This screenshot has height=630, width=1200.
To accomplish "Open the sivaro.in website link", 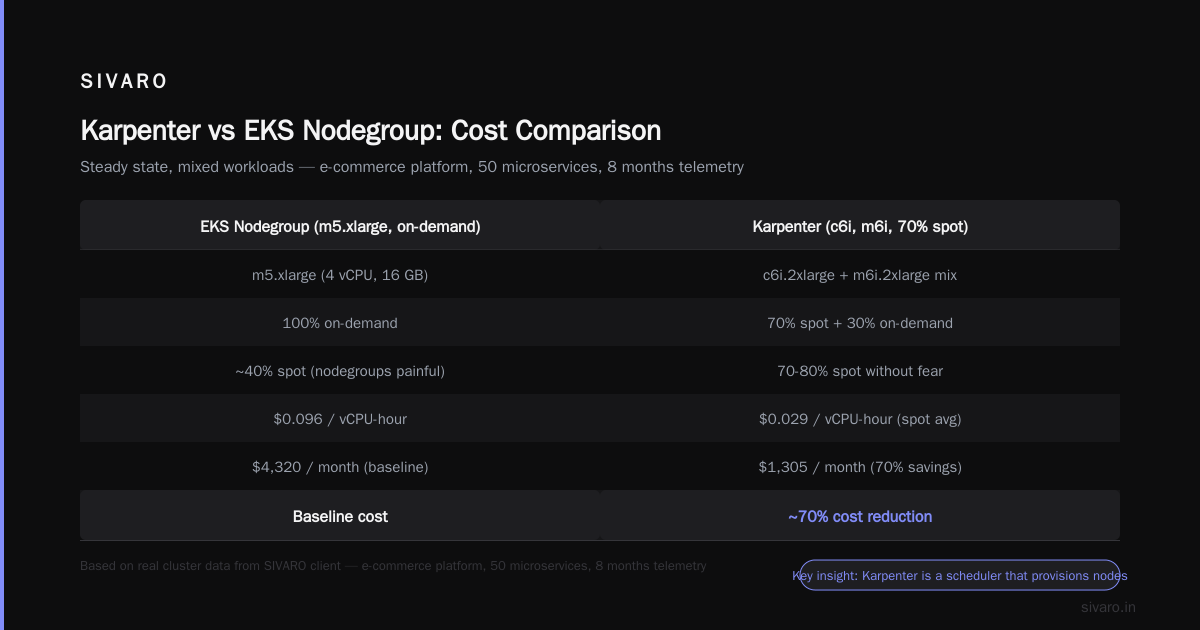I will pyautogui.click(x=1108, y=607).
